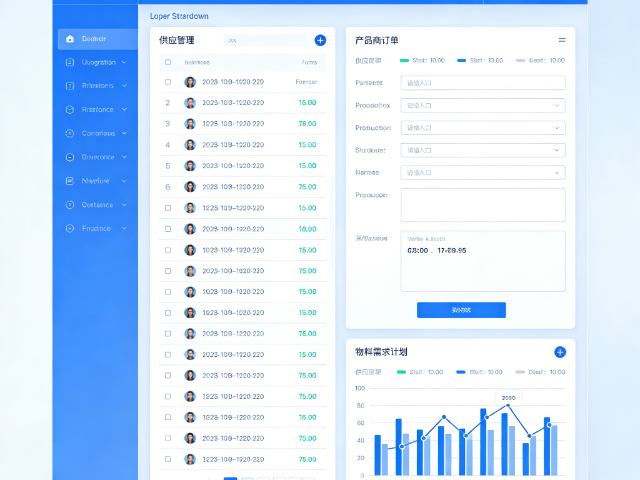This screenshot has height=480, width=640.
Task: Click the blue Start legend swatch in 产品商订单
Action: click(x=462, y=60)
